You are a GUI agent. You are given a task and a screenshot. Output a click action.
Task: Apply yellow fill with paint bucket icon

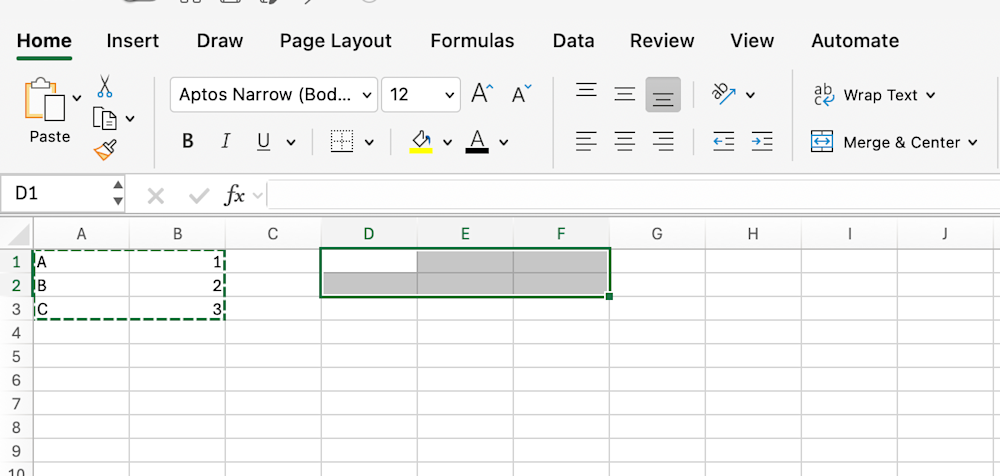coord(421,142)
